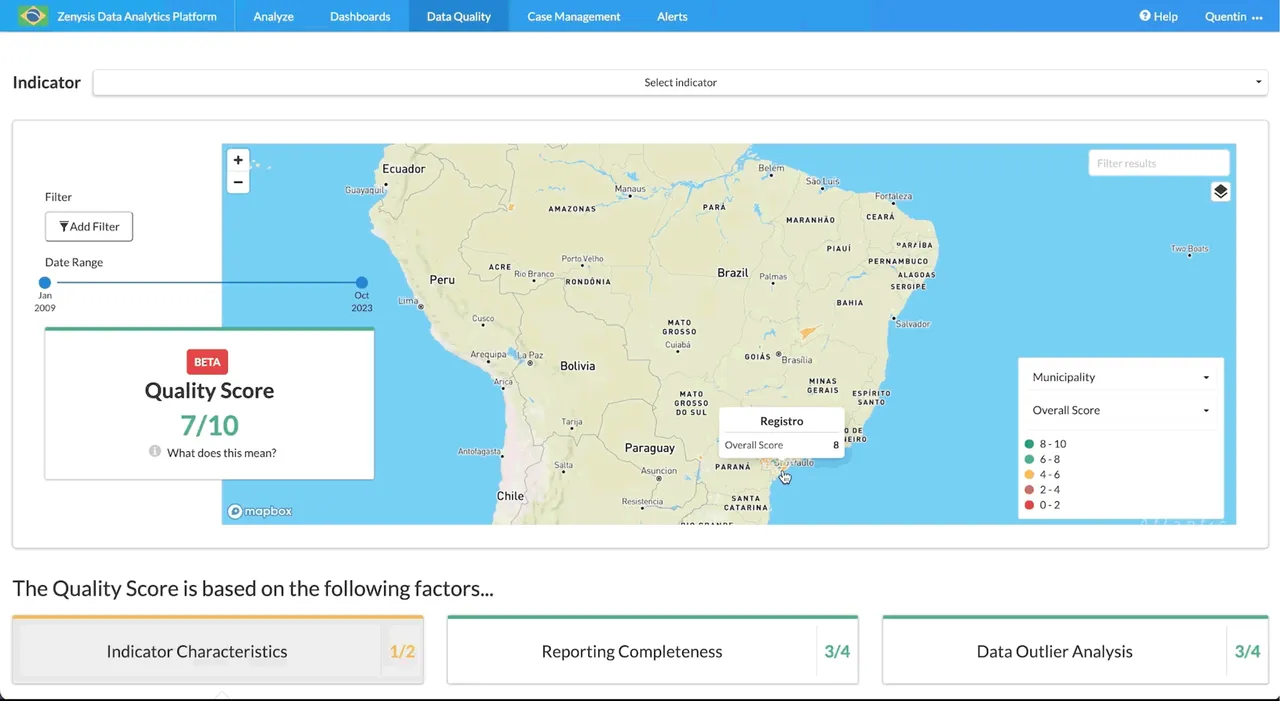Click the BAHIA state label
Viewport: 1280px width, 701px height.
point(850,302)
